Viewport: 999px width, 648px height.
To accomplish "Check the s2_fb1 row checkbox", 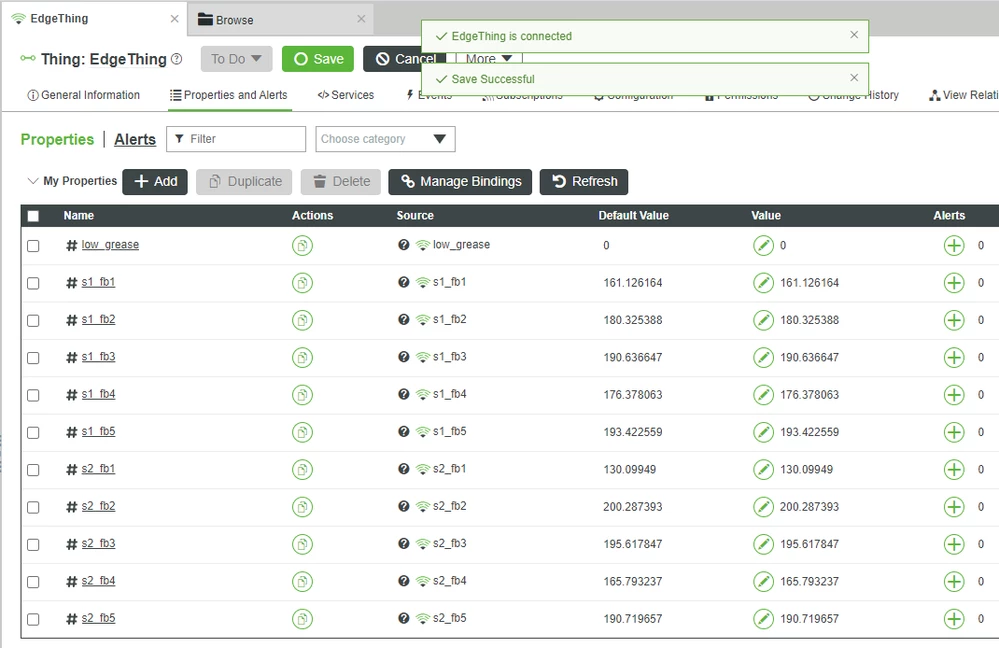I will point(33,470).
